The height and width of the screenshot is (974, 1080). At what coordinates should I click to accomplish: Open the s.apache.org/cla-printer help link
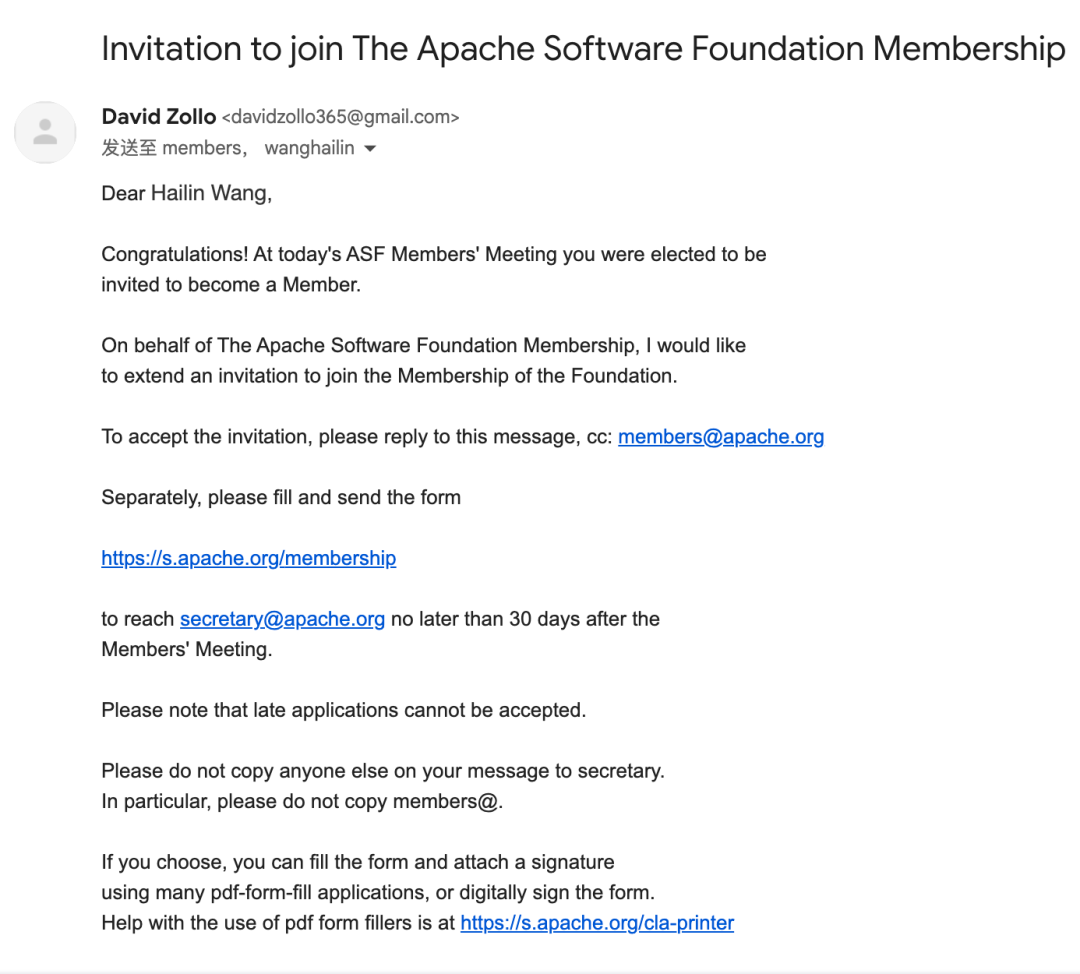(597, 922)
